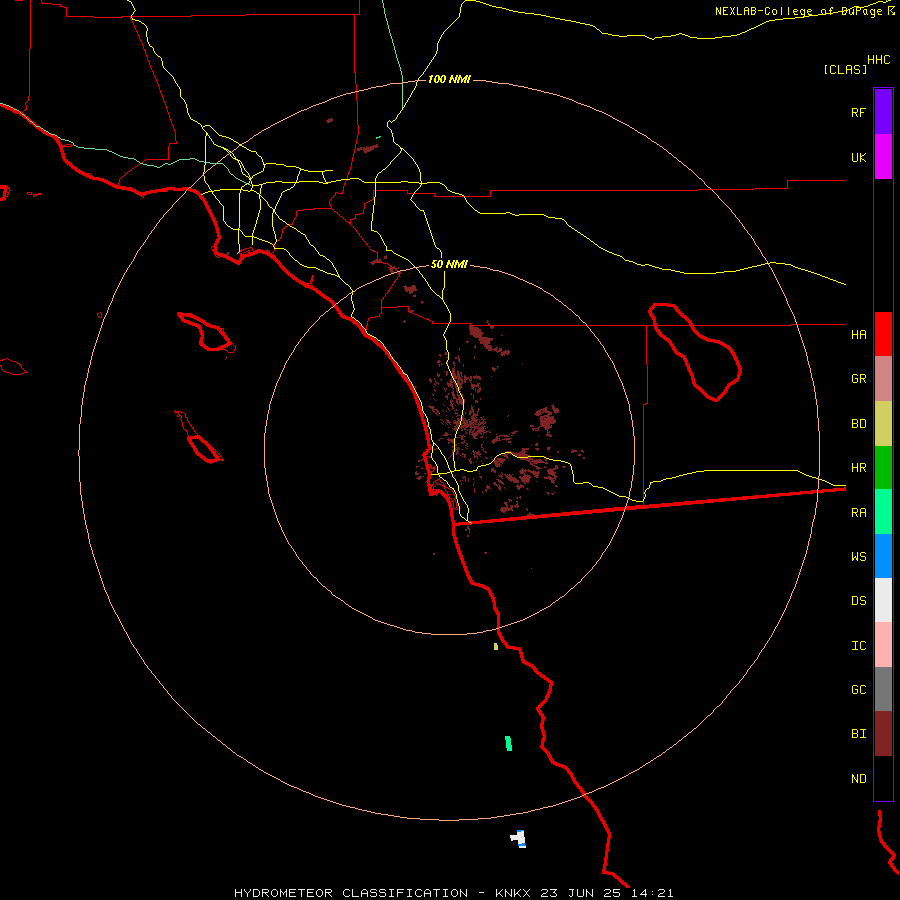The height and width of the screenshot is (900, 900).
Task: Click the RF legend label
Action: coord(858,112)
